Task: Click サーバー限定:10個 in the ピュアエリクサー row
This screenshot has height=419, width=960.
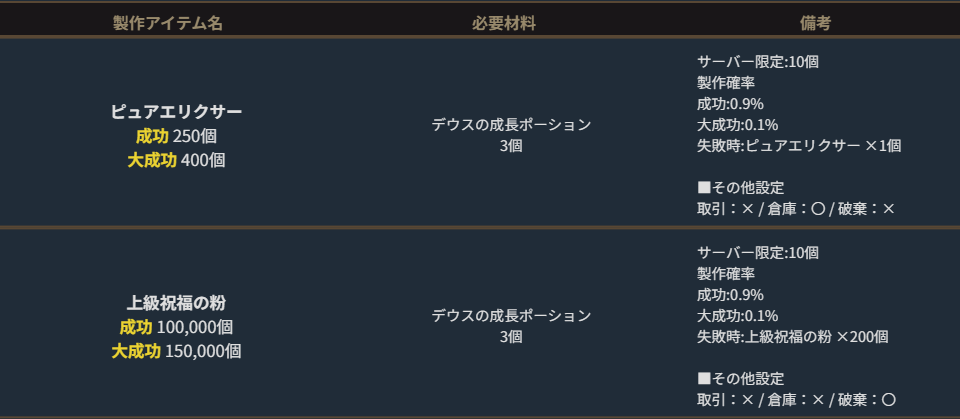Action: [x=757, y=61]
